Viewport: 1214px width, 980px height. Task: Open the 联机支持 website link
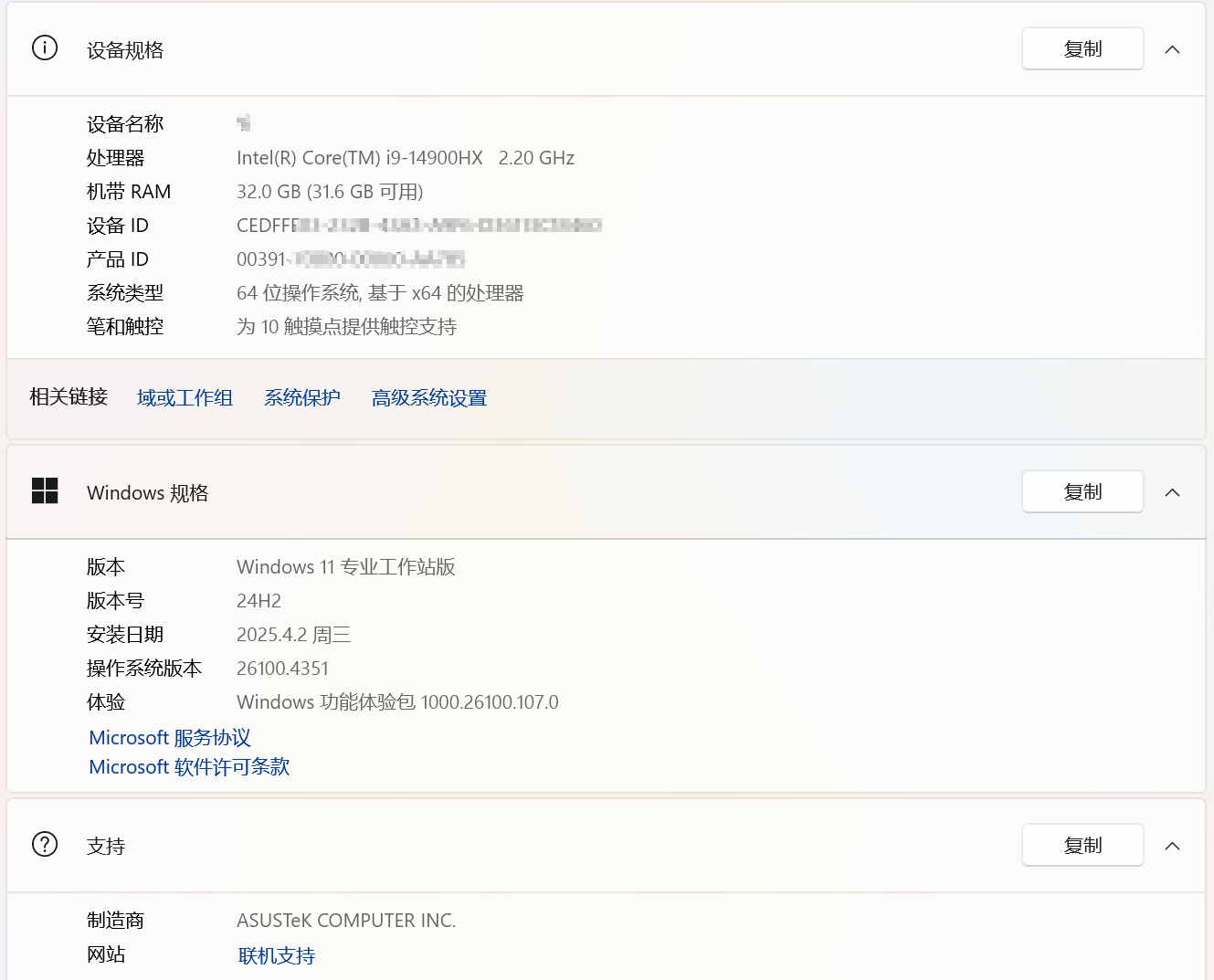pyautogui.click(x=277, y=955)
